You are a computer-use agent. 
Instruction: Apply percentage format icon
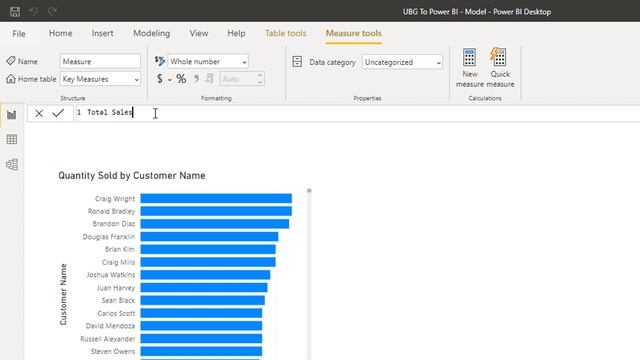pyautogui.click(x=181, y=78)
